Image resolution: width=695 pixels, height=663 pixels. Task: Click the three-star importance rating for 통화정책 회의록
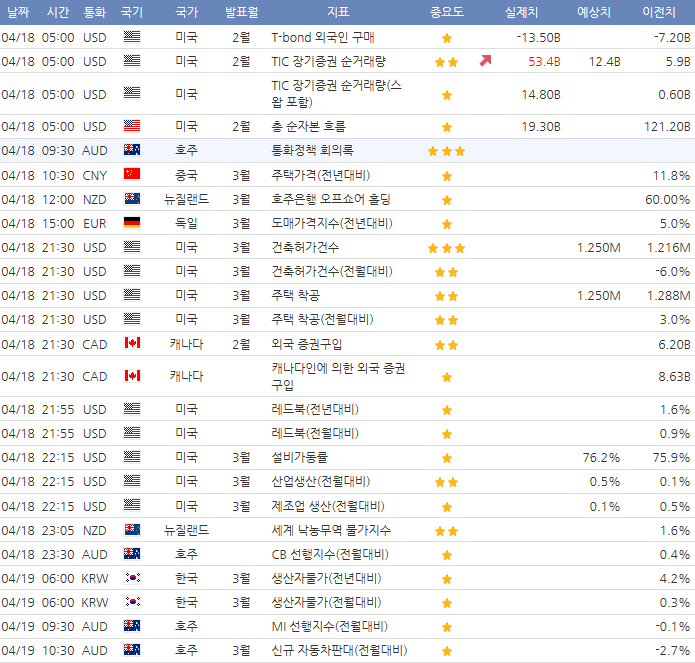(446, 151)
